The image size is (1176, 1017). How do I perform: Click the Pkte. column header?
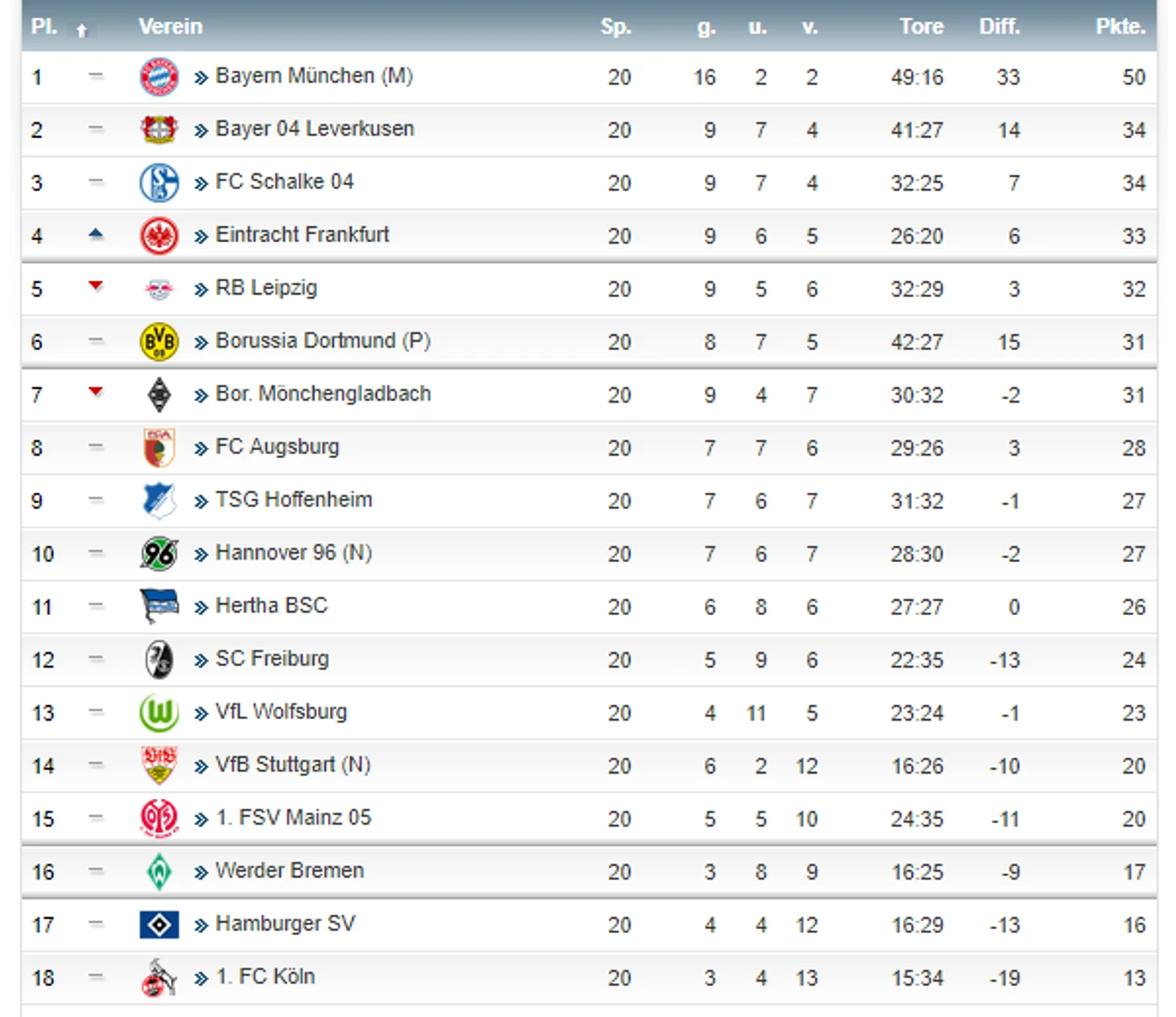click(x=1120, y=27)
